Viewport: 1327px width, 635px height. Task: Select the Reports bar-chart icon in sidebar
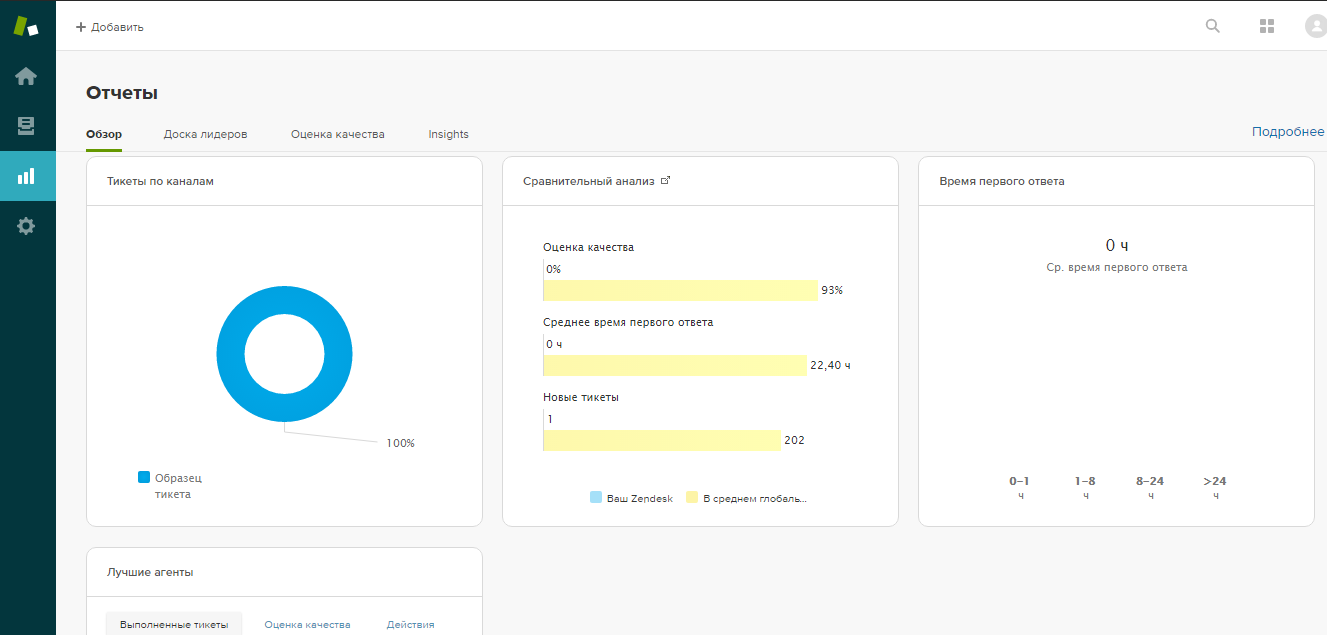click(27, 175)
